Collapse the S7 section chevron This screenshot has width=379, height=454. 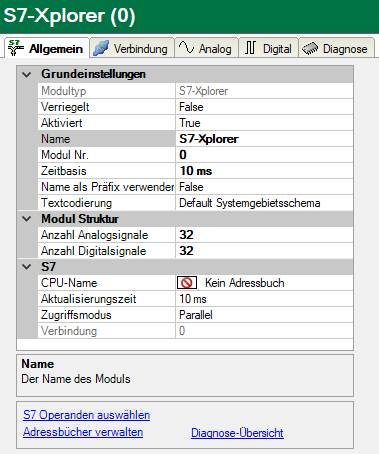pyautogui.click(x=27, y=267)
